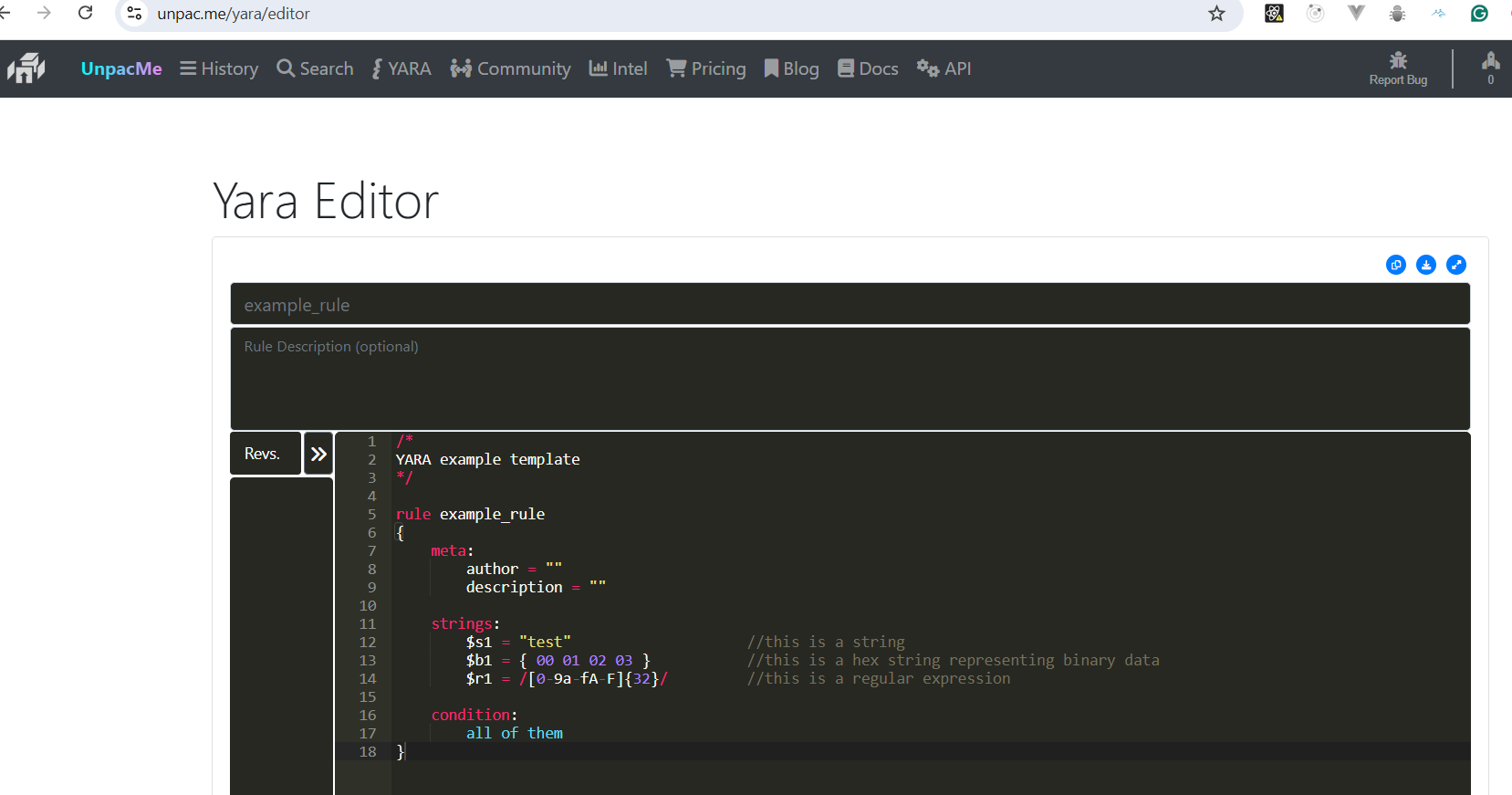This screenshot has height=795, width=1512.
Task: Open the History menu item
Action: pyautogui.click(x=219, y=68)
